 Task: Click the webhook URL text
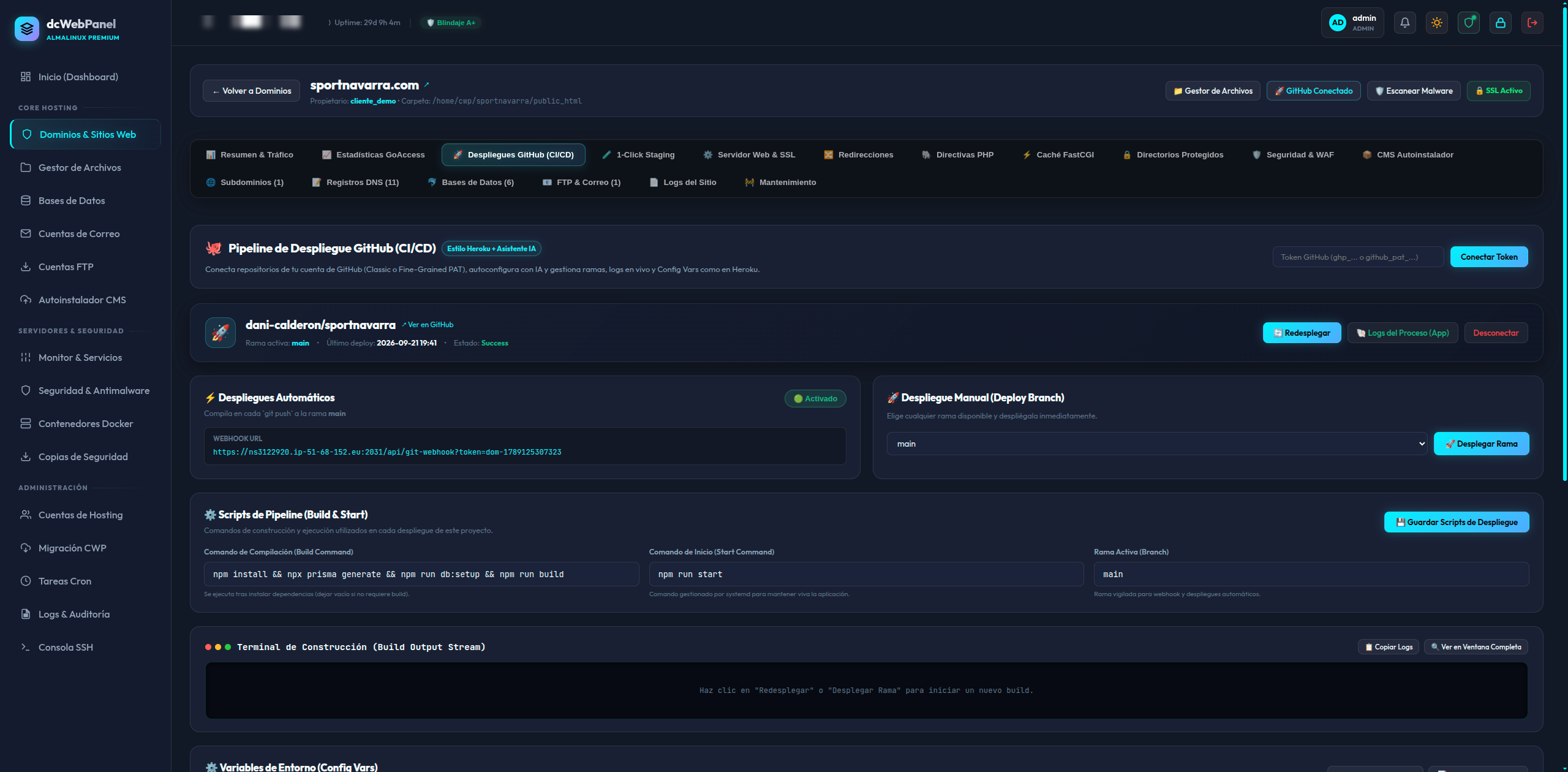(387, 452)
